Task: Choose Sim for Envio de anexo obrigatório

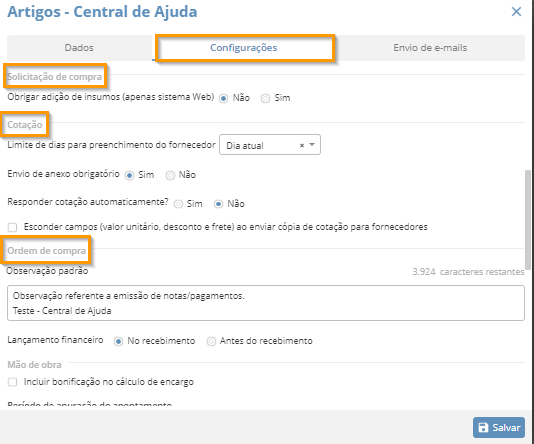Action: tap(129, 175)
